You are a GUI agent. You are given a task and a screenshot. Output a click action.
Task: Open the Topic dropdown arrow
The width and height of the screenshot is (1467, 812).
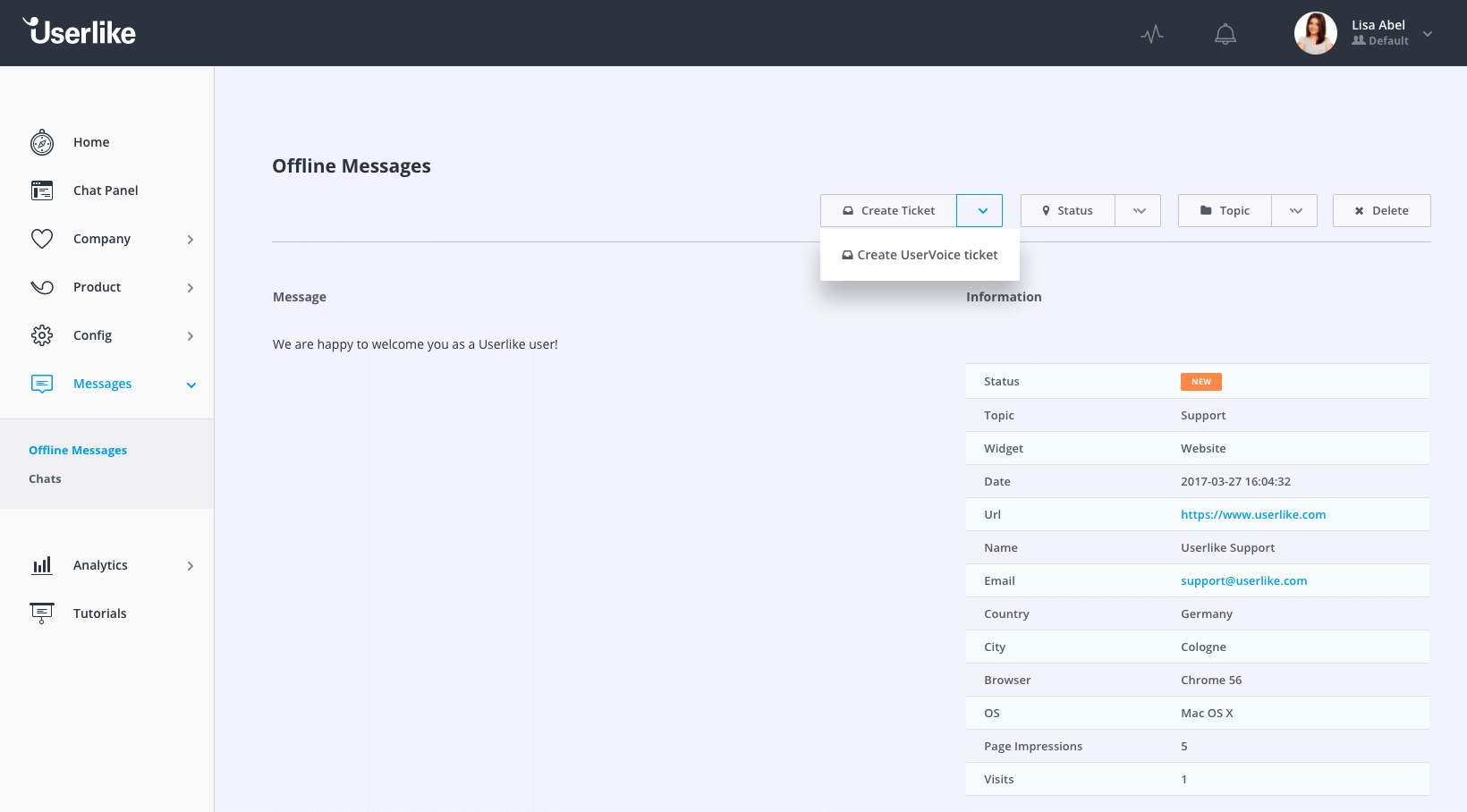point(1295,210)
